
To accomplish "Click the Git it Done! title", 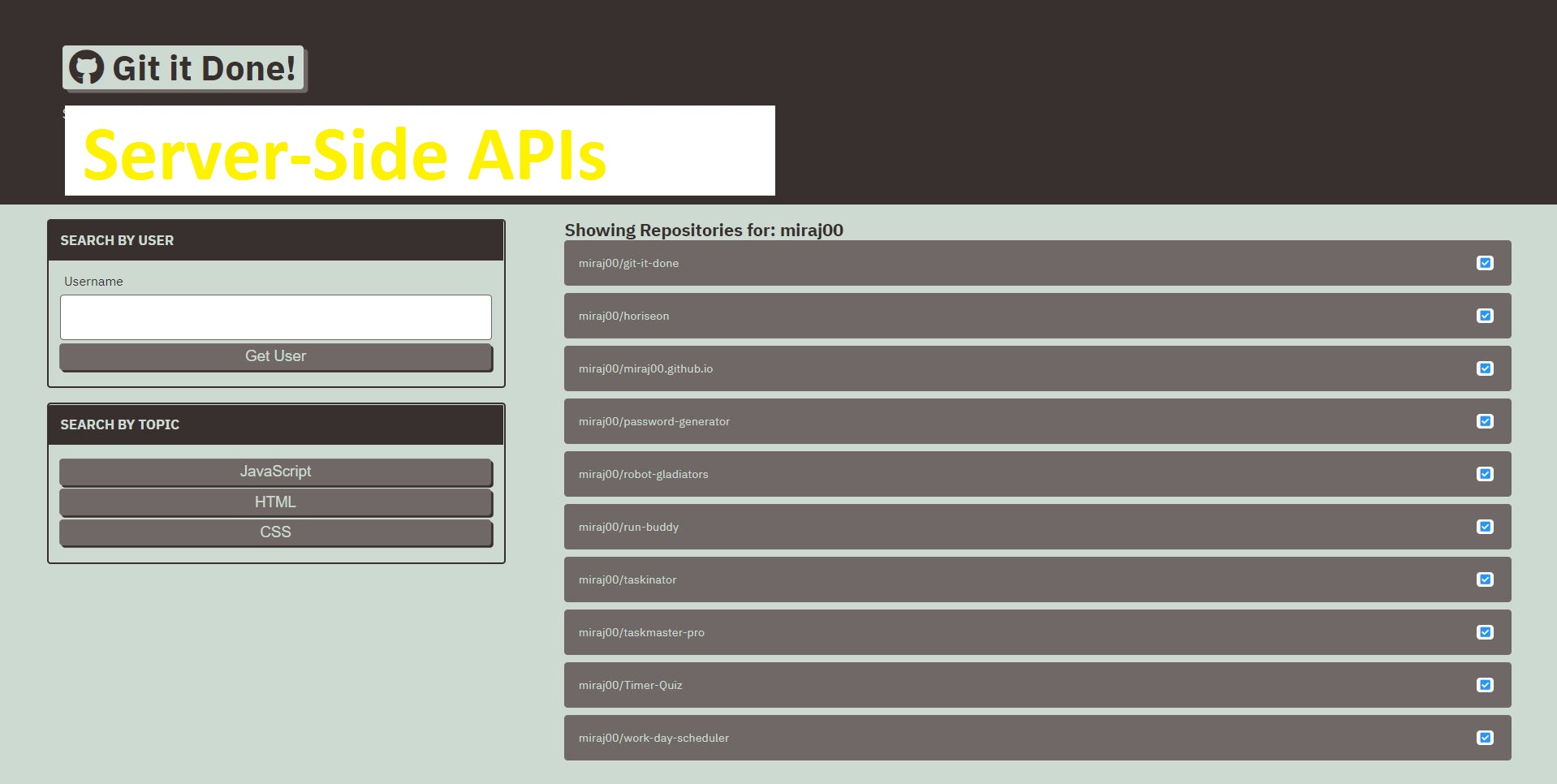I will click(183, 68).
